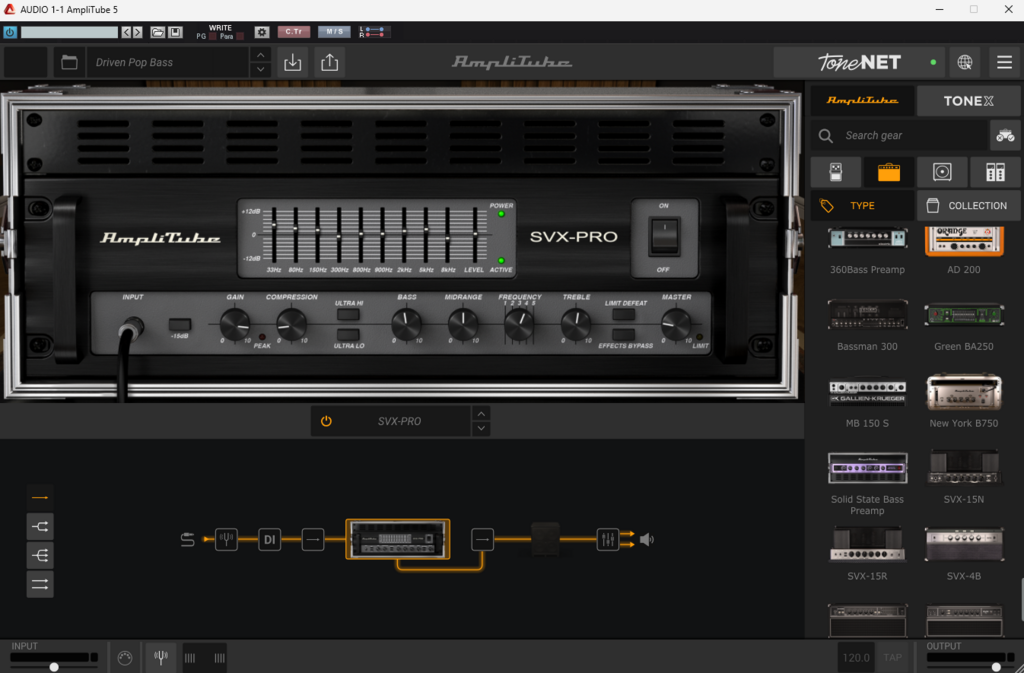Toggle the EFFECTS BYPASS switch

click(x=624, y=335)
